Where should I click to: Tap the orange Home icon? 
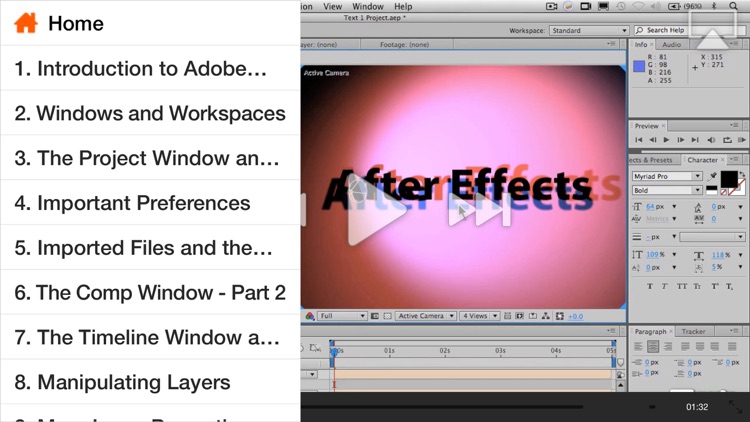[x=26, y=23]
